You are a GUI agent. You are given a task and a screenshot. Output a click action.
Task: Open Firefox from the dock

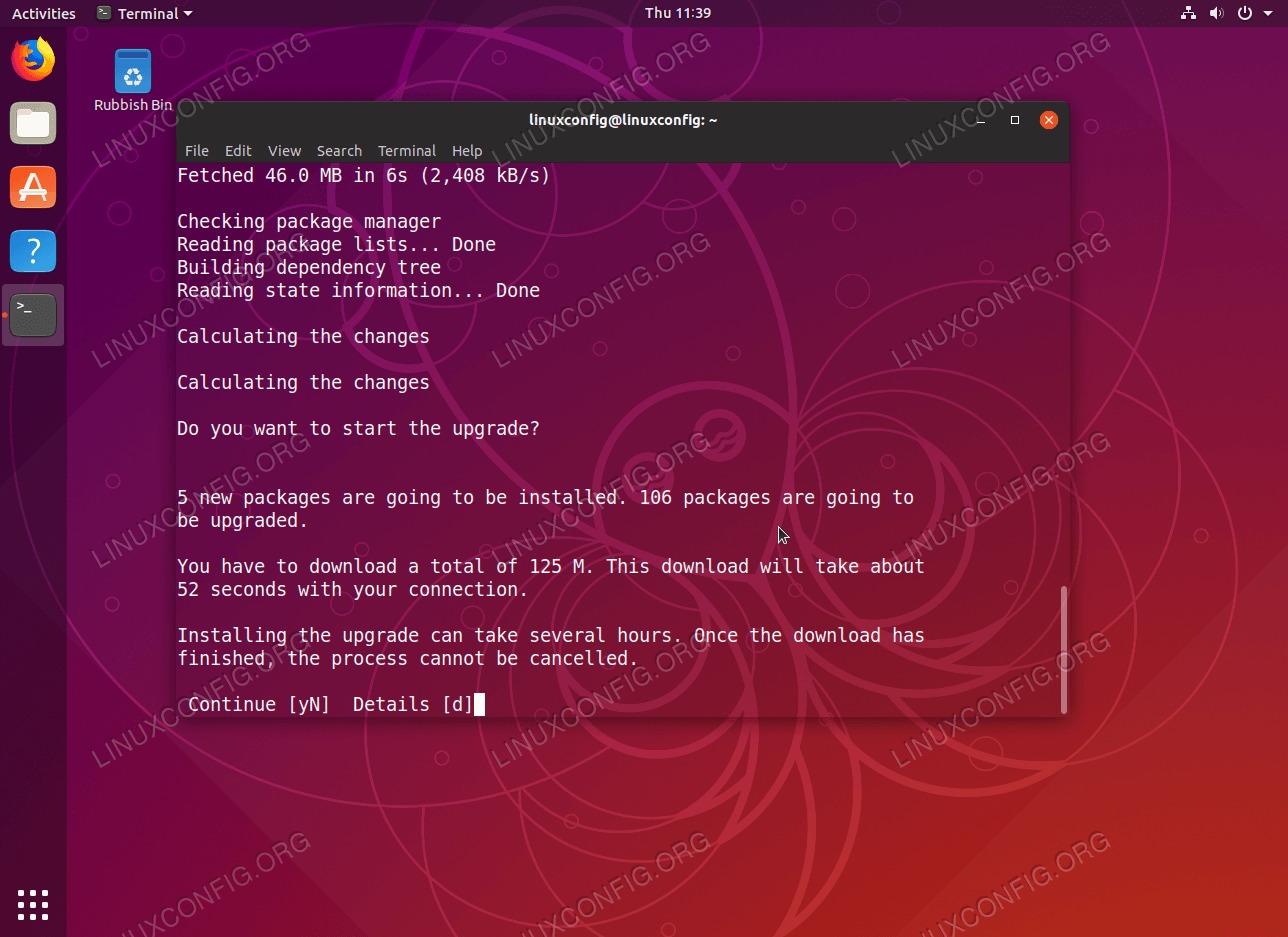click(x=33, y=59)
